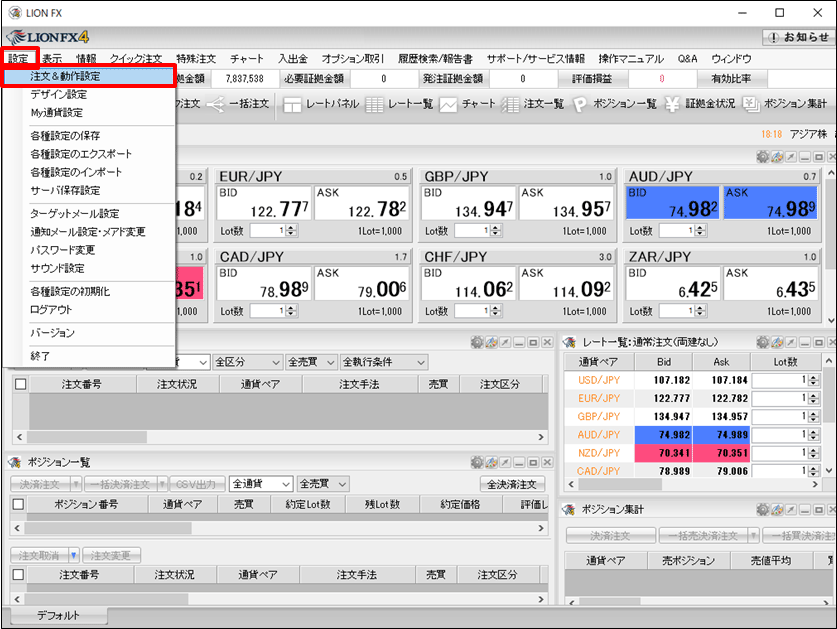Increase the EUR/JPY Lot数 stepper
837x629 pixels.
(291, 228)
